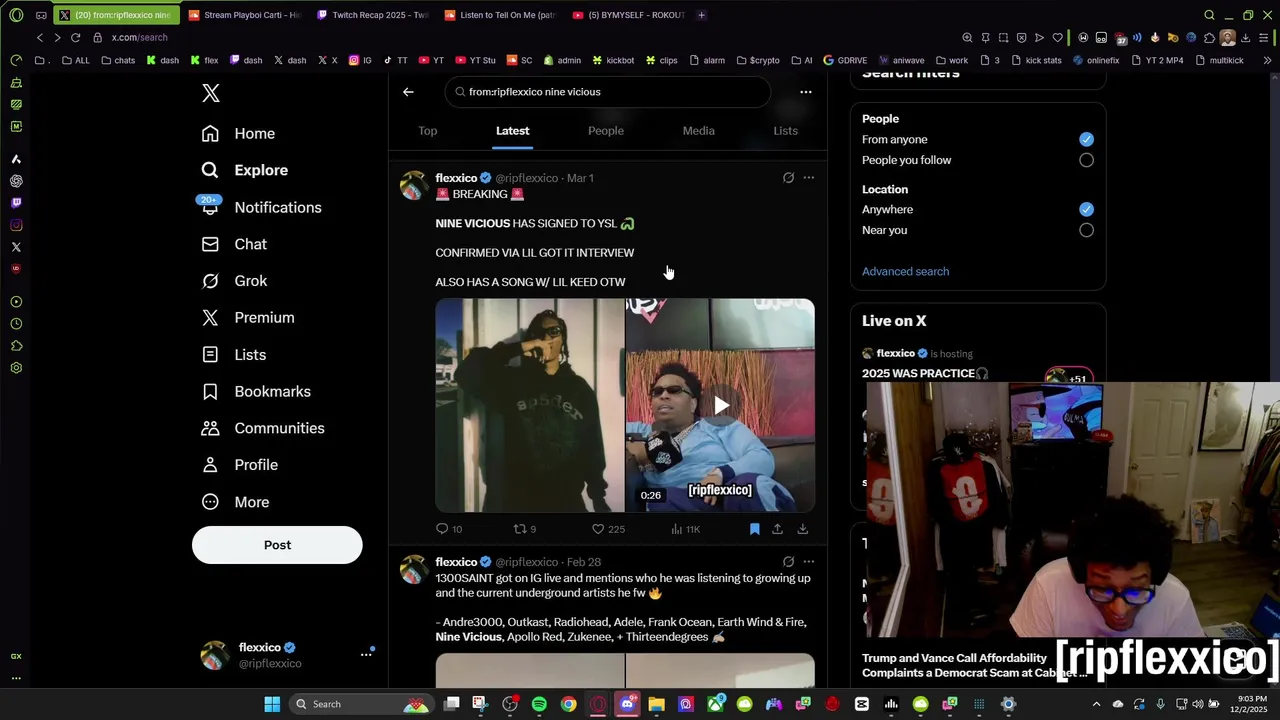
Task: Open Twitch in the browser sidebar
Action: tap(16, 203)
